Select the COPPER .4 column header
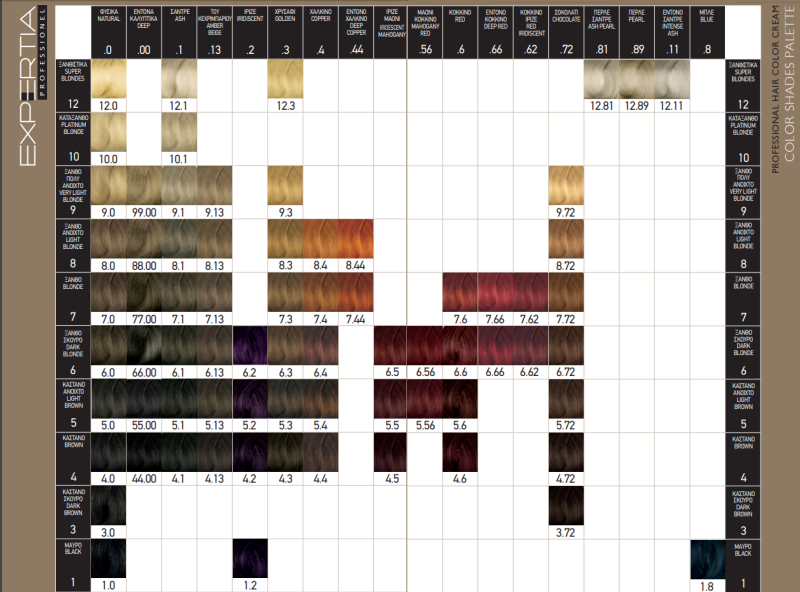 pyautogui.click(x=320, y=32)
